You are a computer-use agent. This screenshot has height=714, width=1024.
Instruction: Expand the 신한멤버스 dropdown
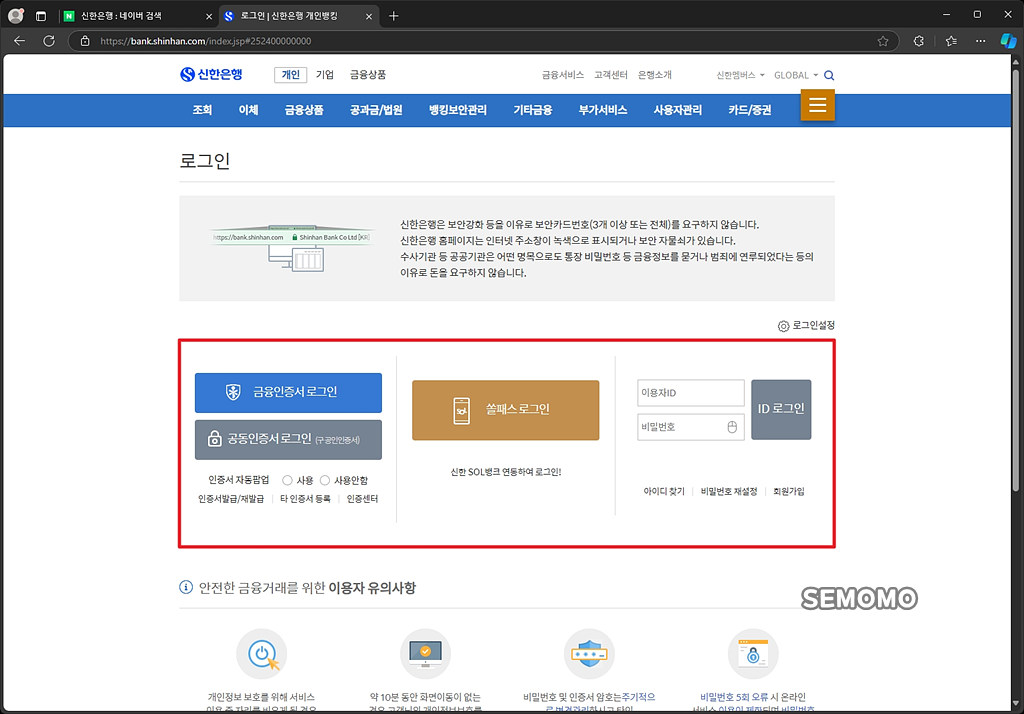[740, 75]
